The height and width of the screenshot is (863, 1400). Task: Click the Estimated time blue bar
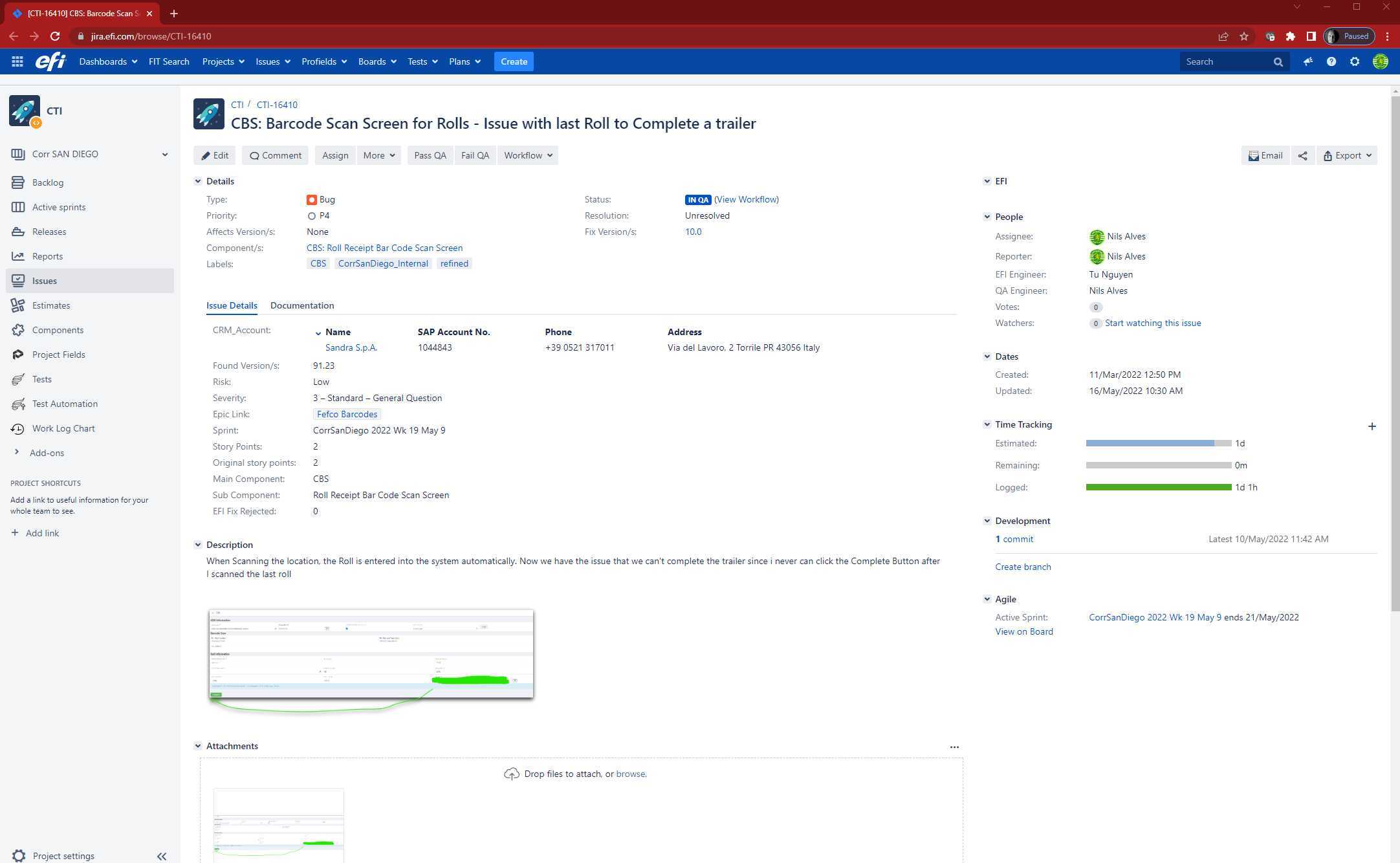click(1150, 443)
